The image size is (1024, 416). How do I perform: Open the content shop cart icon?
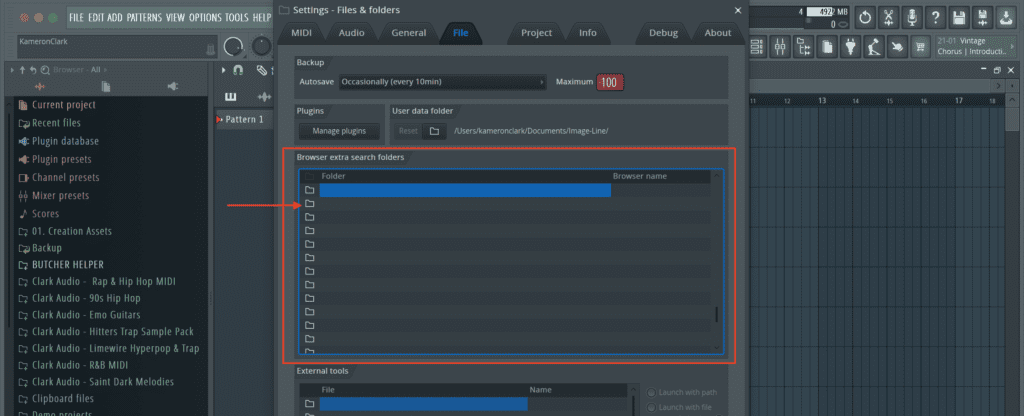(x=921, y=46)
